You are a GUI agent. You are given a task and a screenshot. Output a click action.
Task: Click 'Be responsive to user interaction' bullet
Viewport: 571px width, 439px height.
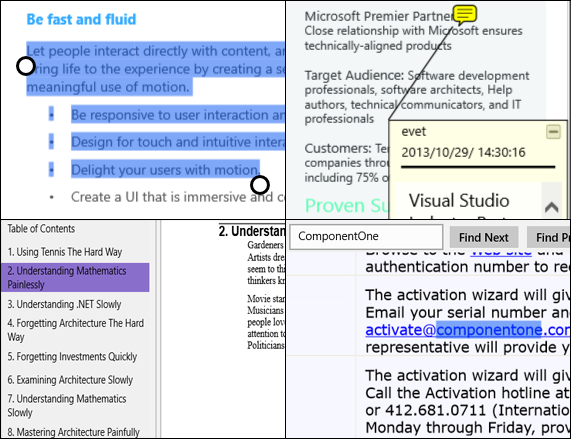pos(178,115)
